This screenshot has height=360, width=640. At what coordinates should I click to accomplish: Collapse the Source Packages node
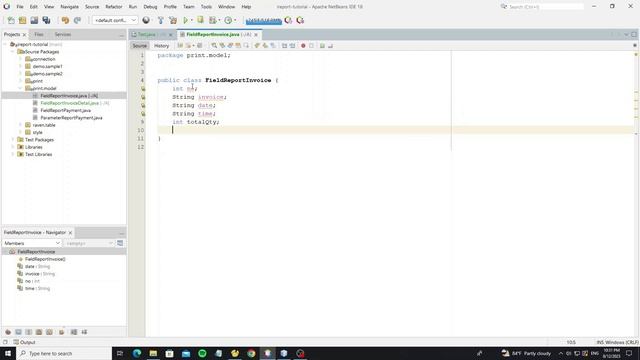13,51
